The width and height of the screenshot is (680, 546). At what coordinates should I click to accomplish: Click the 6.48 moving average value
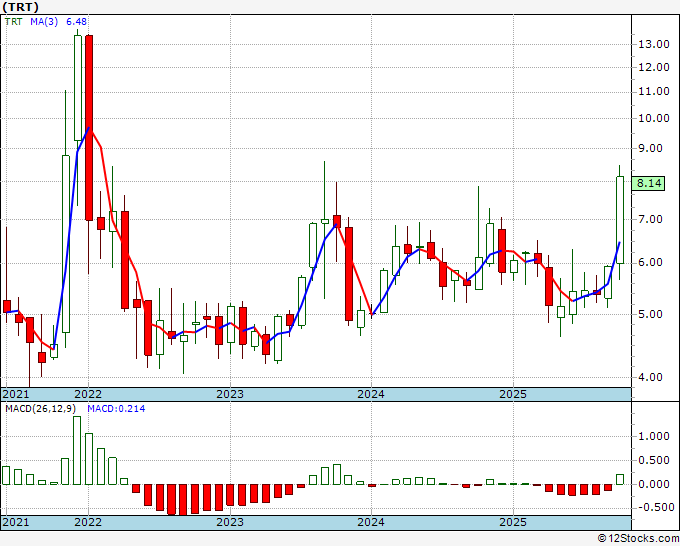(x=76, y=22)
